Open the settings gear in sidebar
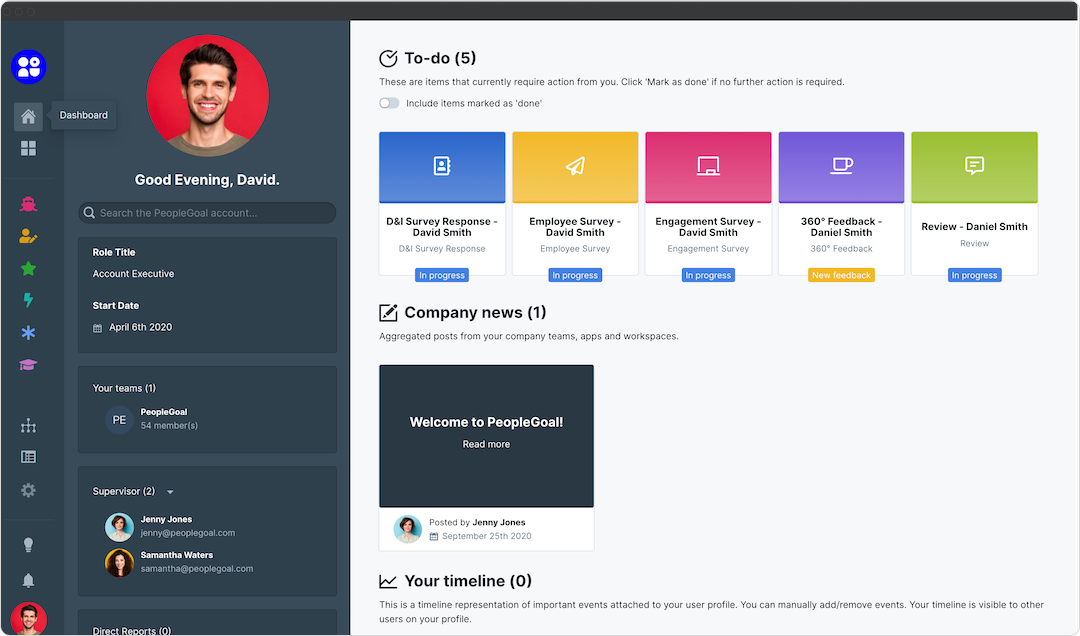The height and width of the screenshot is (636, 1080). [28, 490]
